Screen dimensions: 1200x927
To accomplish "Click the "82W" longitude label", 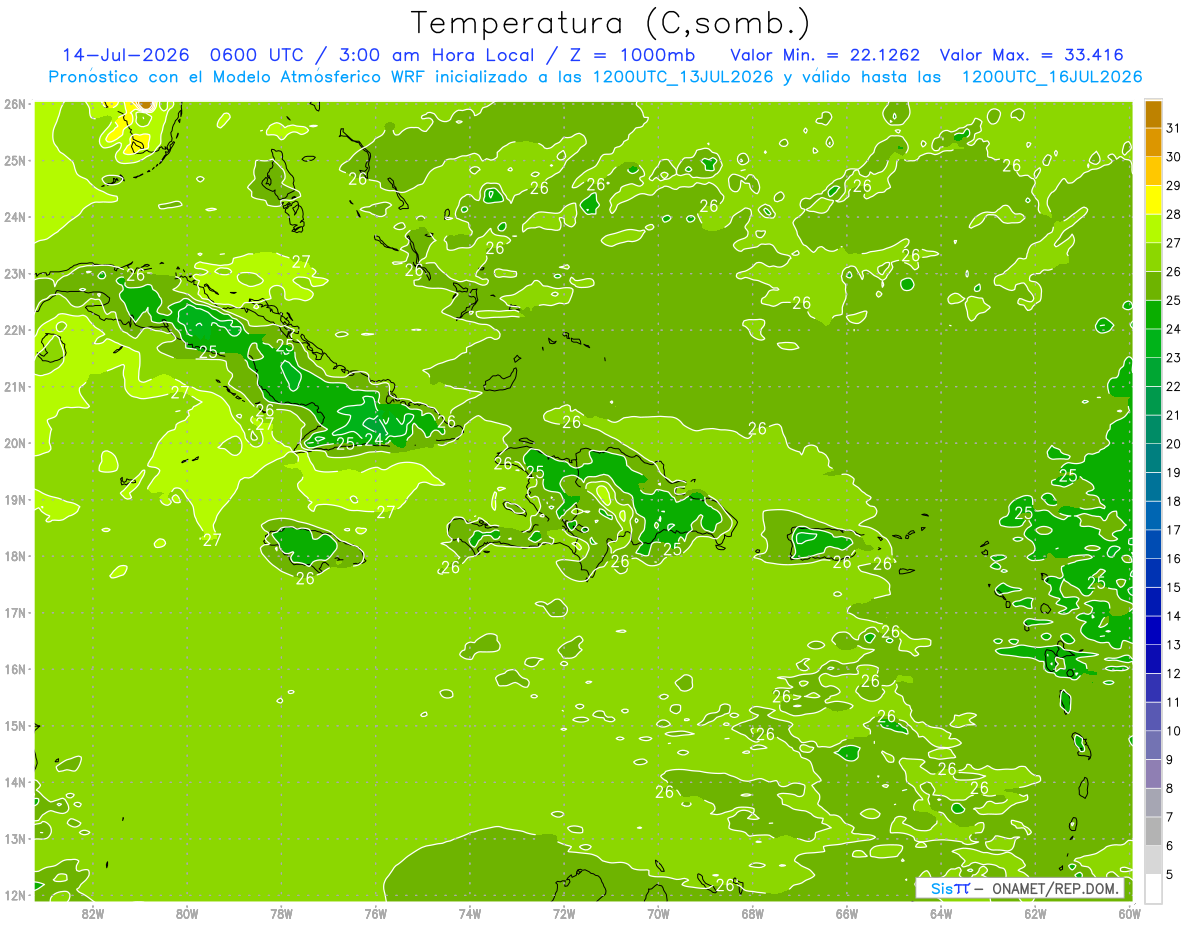I will pyautogui.click(x=92, y=913).
